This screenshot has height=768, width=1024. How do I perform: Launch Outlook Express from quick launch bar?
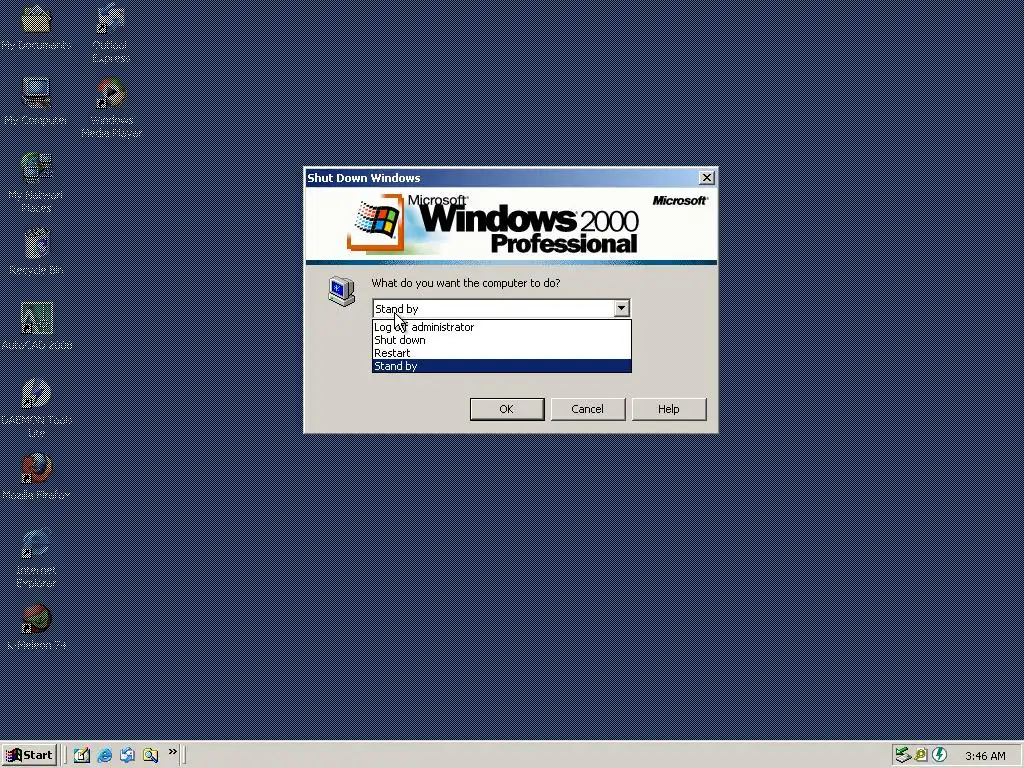click(127, 755)
